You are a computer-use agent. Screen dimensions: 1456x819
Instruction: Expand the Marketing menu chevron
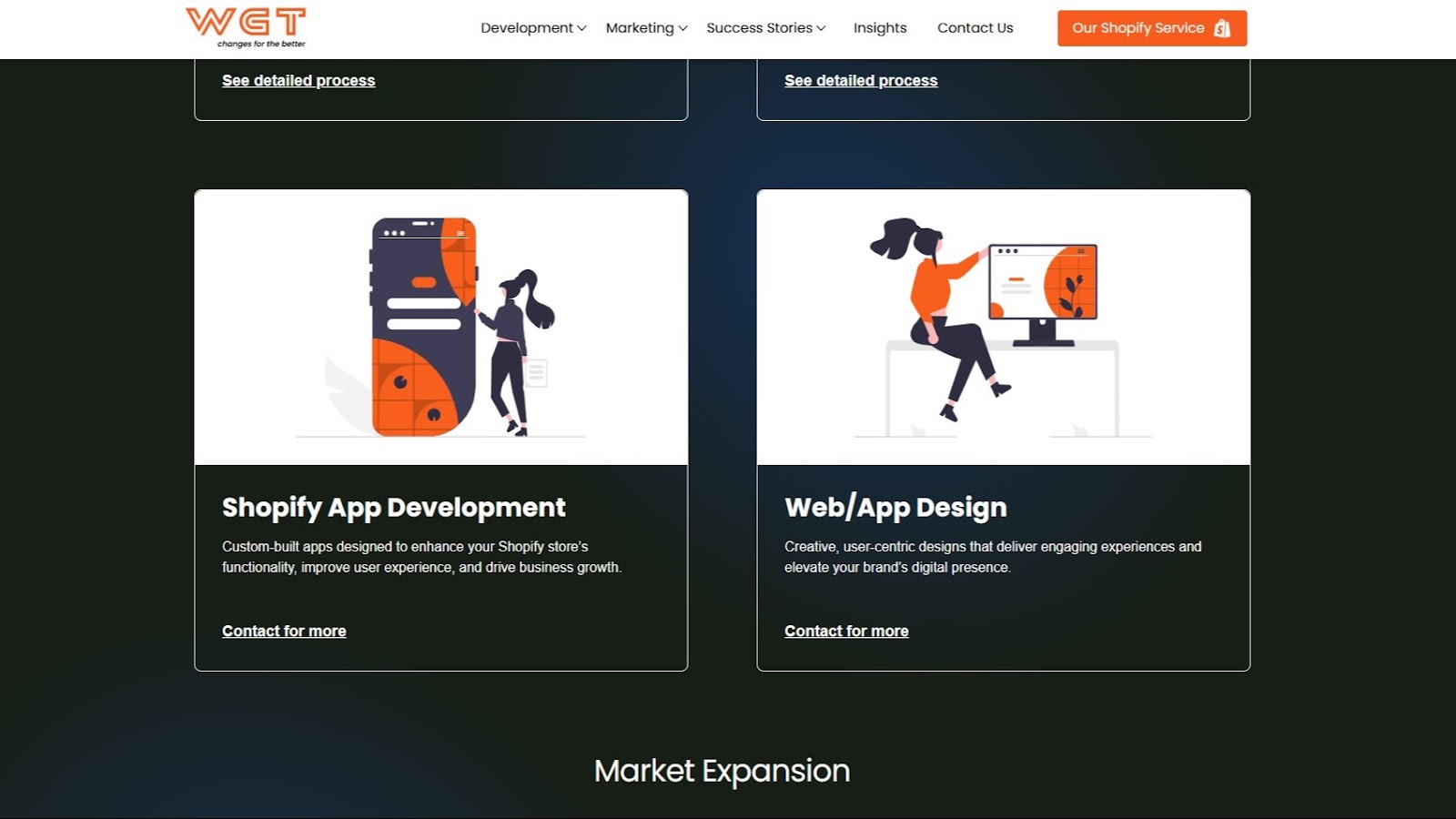point(682,28)
